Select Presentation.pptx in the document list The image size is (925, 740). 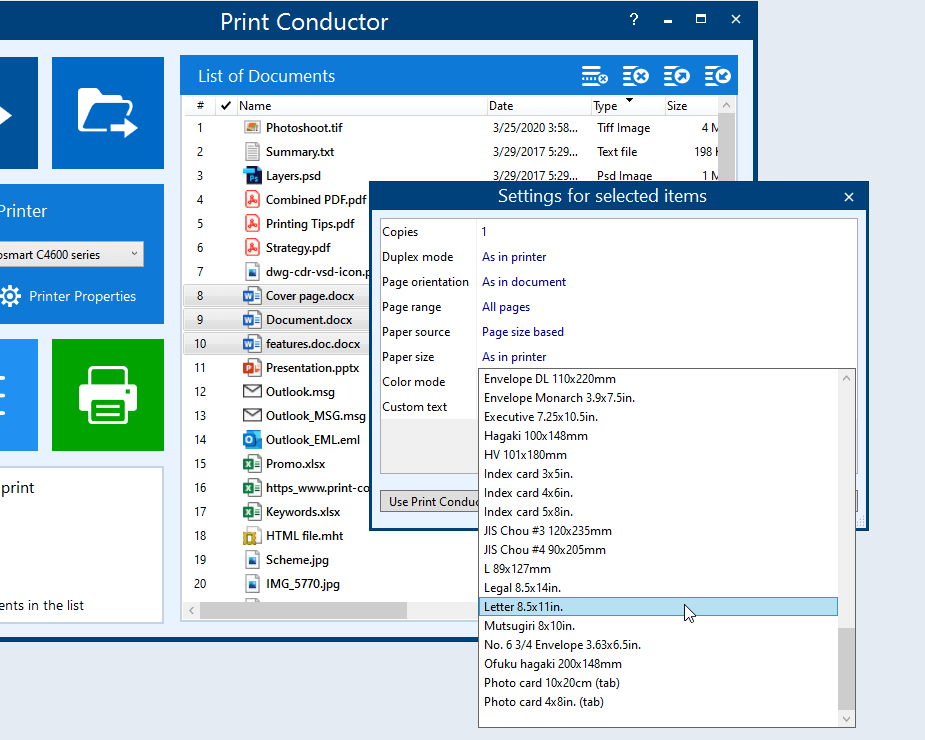coord(312,368)
